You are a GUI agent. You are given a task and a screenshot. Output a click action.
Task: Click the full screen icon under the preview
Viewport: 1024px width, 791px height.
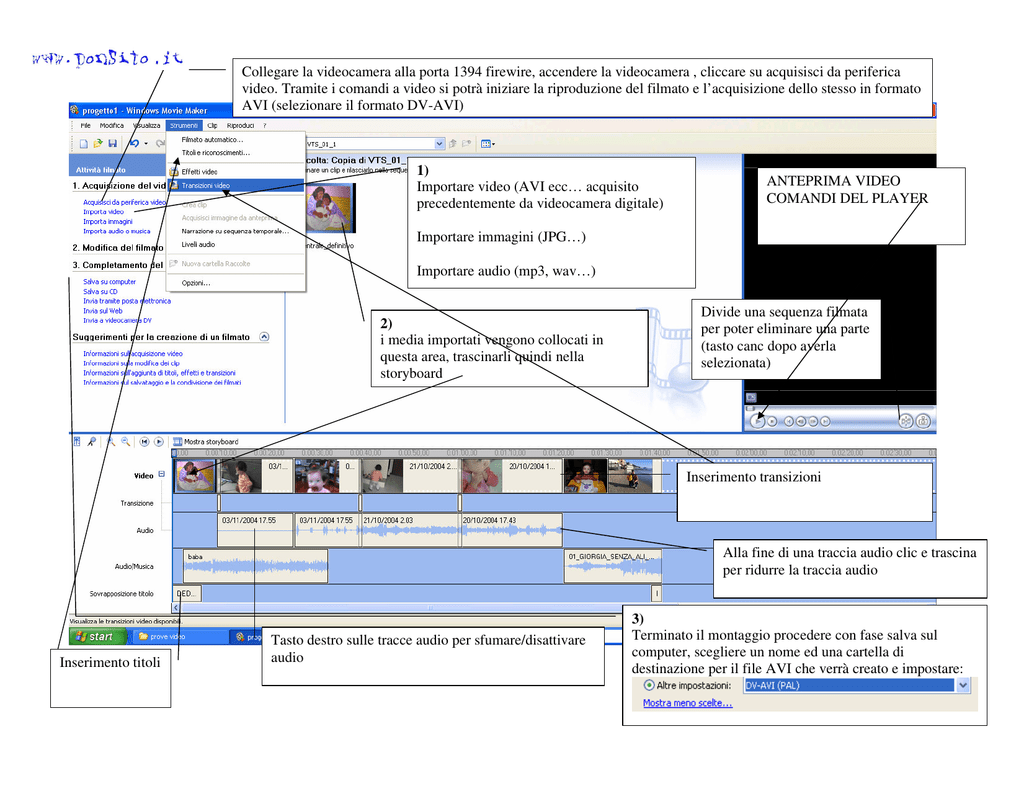(751, 397)
